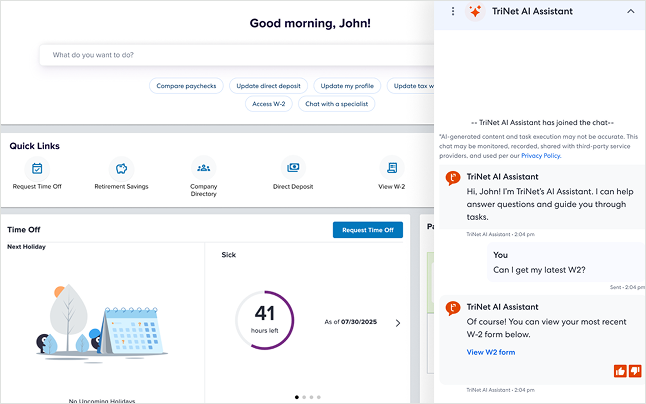Click the 'Direct Deposit' quick link label
Screen dimensions: 646x404
[x=293, y=187]
